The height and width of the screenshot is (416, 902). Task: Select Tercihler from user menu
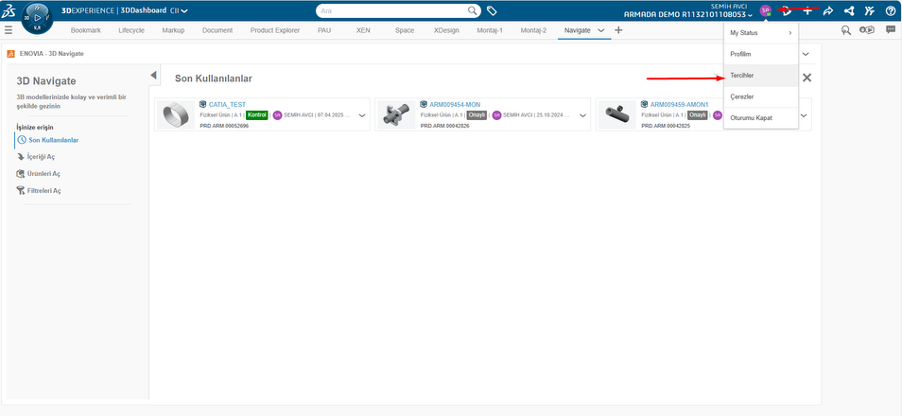pos(761,75)
